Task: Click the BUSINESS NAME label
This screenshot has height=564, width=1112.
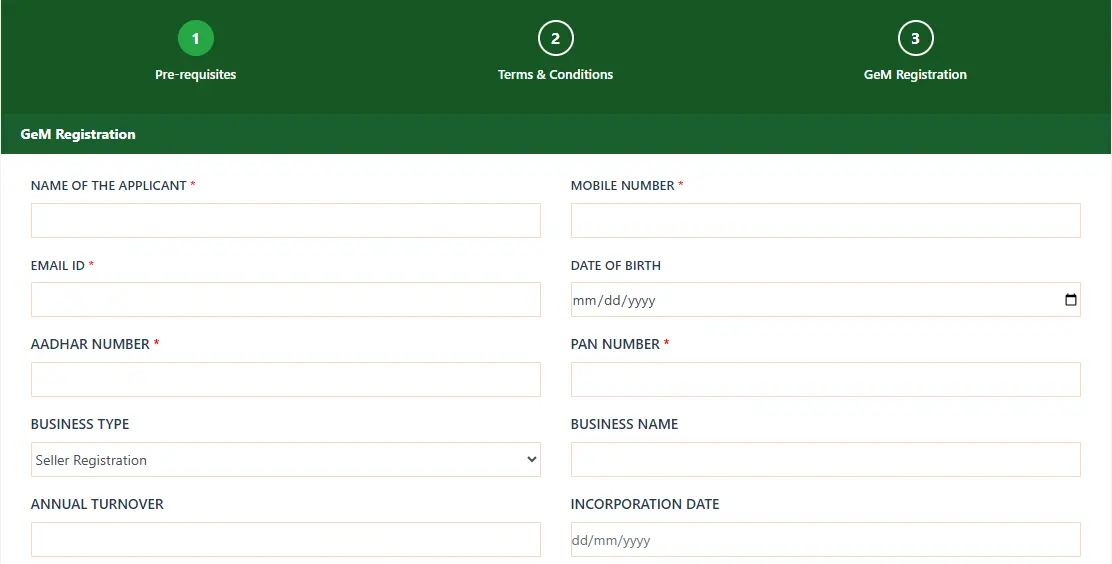Action: pos(624,424)
